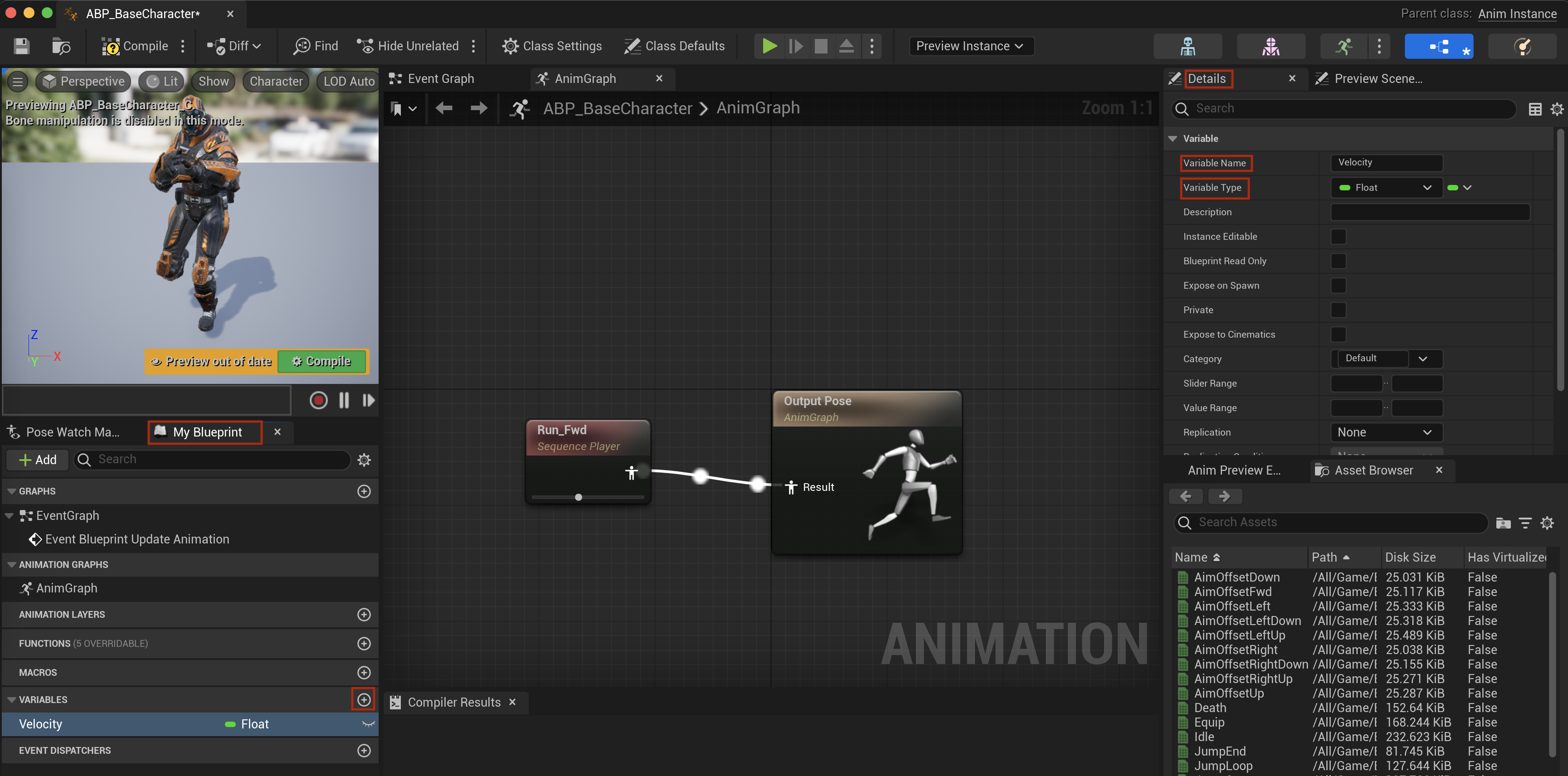Screen dimensions: 1568x776
Task: Open Class Settings
Action: point(551,46)
